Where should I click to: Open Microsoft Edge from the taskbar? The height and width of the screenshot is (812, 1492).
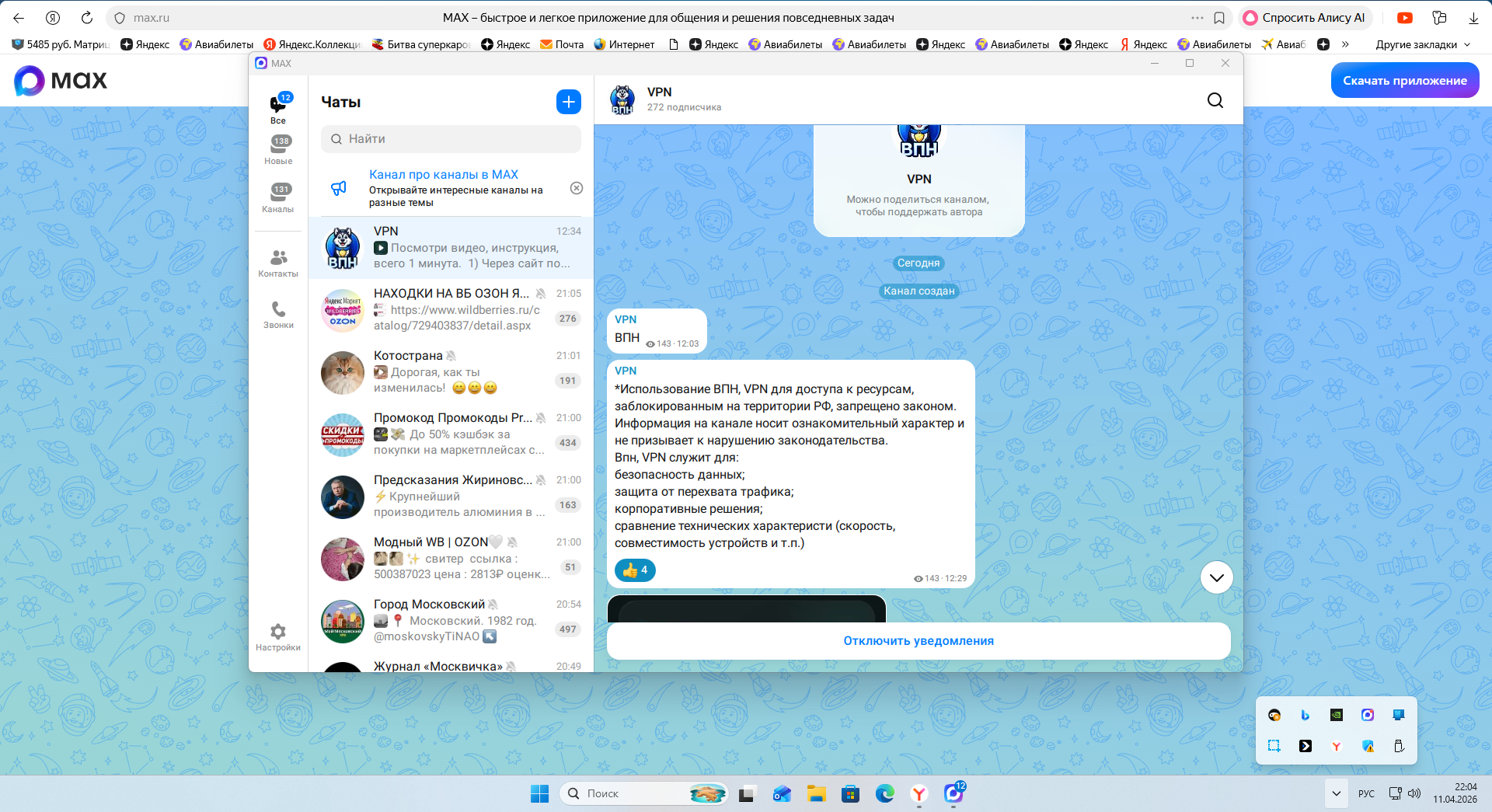(x=884, y=793)
